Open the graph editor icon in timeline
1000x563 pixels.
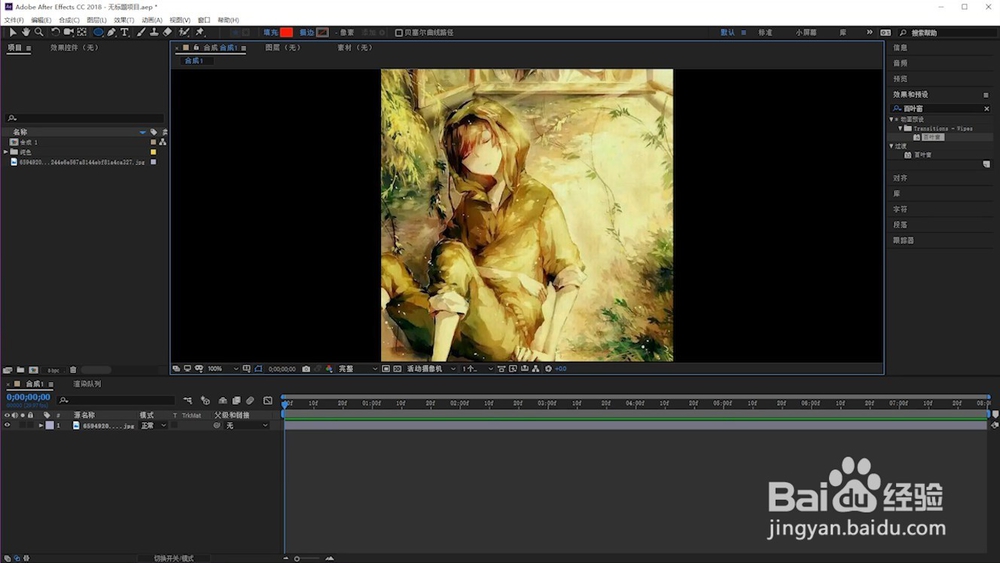coord(268,400)
